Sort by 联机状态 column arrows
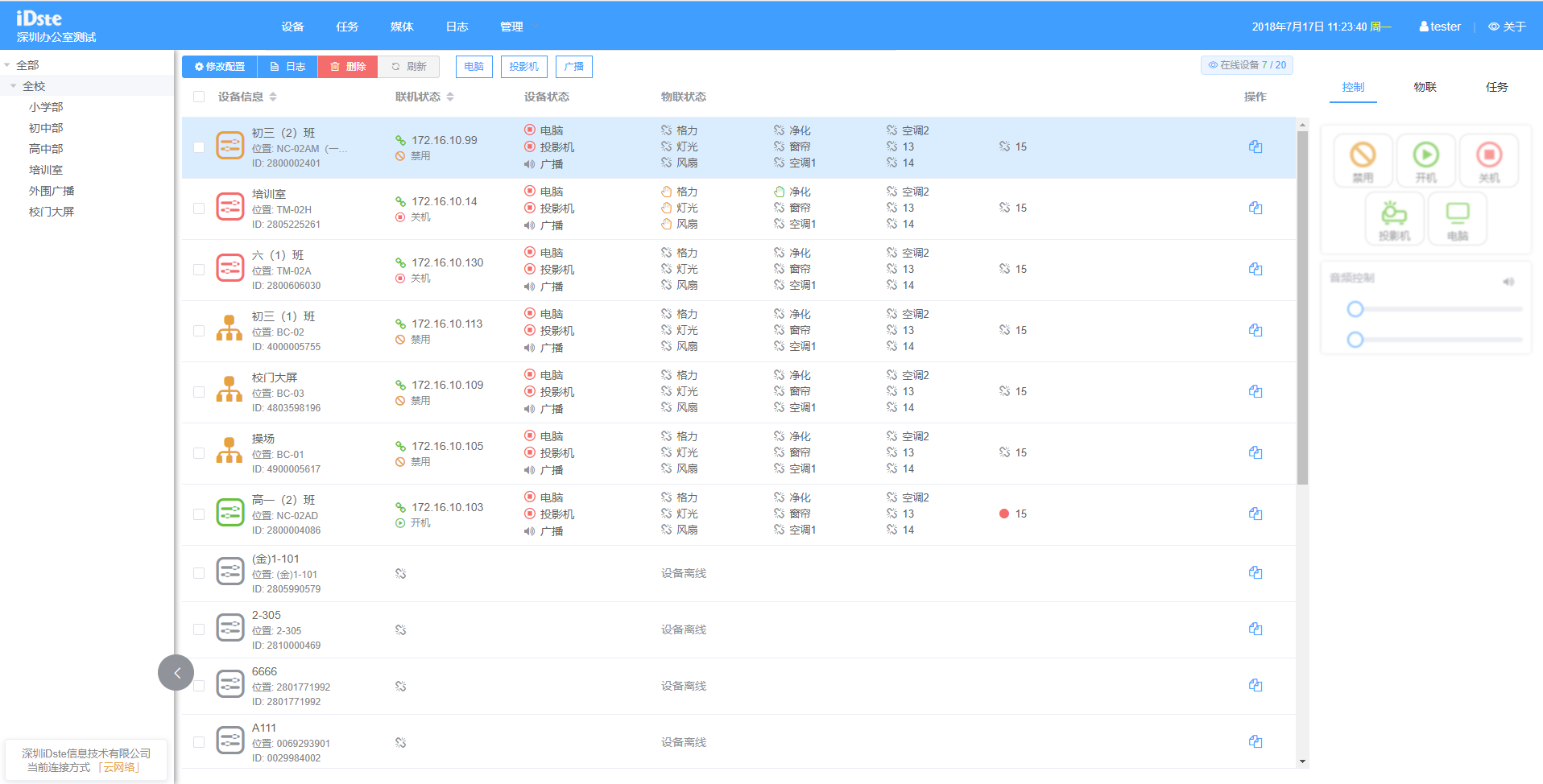 (450, 97)
